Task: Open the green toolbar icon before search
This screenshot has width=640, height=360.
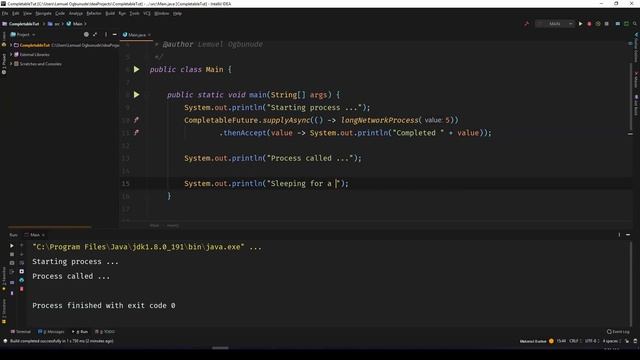Action: pyautogui.click(x=626, y=24)
